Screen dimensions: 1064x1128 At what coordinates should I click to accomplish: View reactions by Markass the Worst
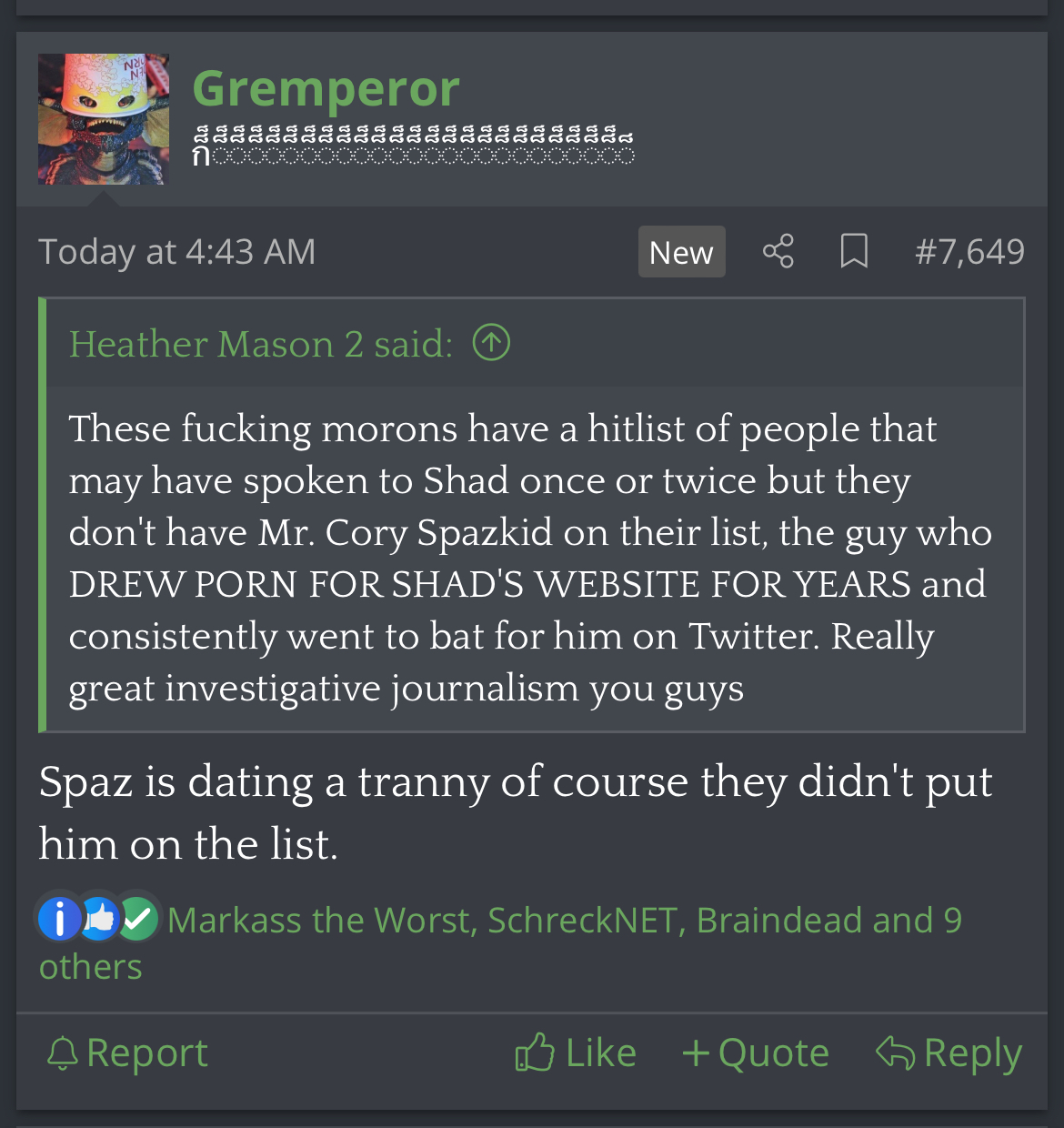(x=322, y=920)
